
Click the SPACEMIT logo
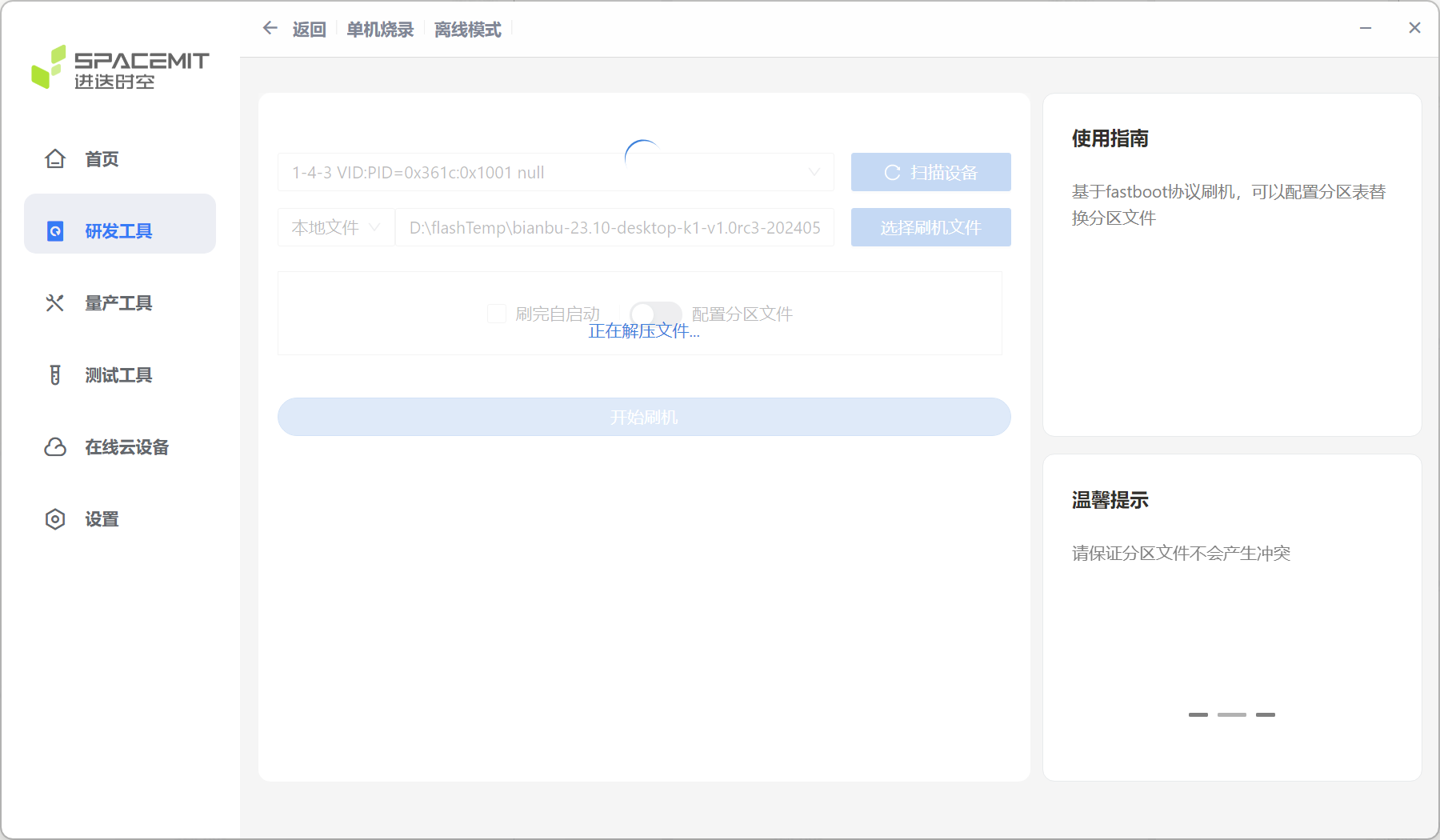[x=120, y=66]
